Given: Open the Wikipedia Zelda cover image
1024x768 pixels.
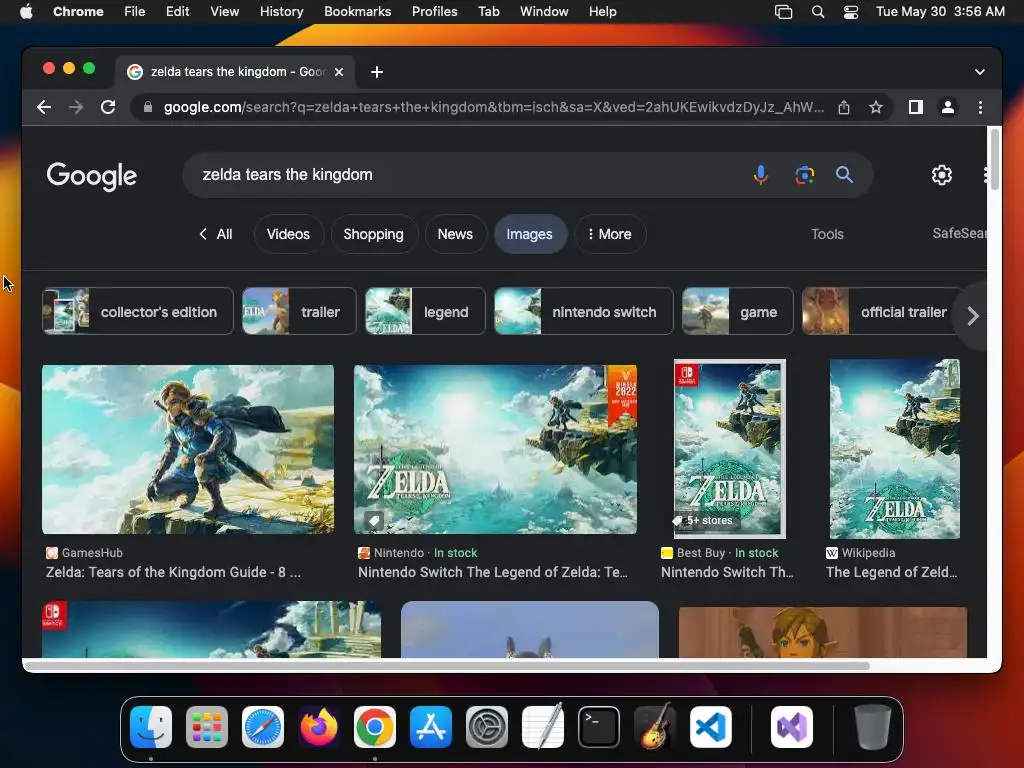Looking at the screenshot, I should (894, 449).
